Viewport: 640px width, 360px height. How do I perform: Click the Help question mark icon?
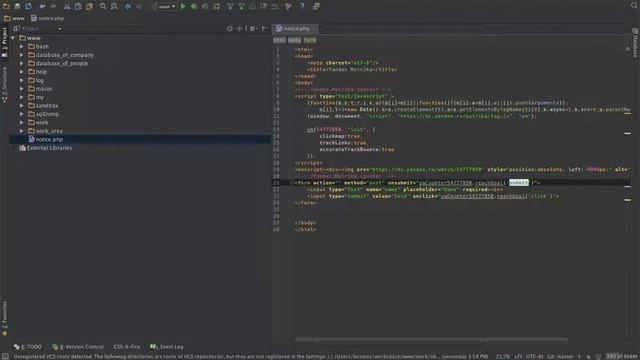coord(302,7)
